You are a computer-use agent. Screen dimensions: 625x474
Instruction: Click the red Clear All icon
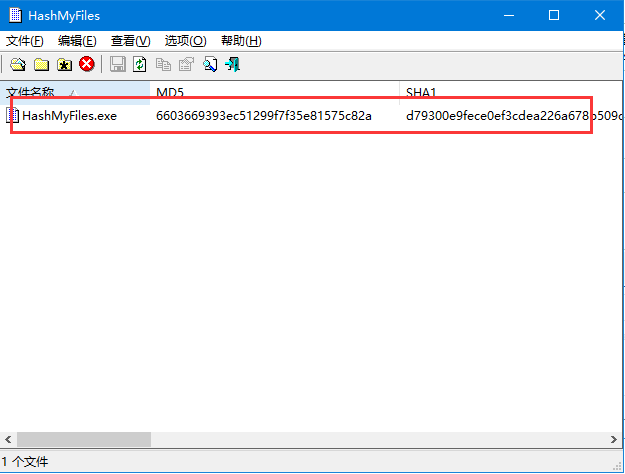pos(87,64)
